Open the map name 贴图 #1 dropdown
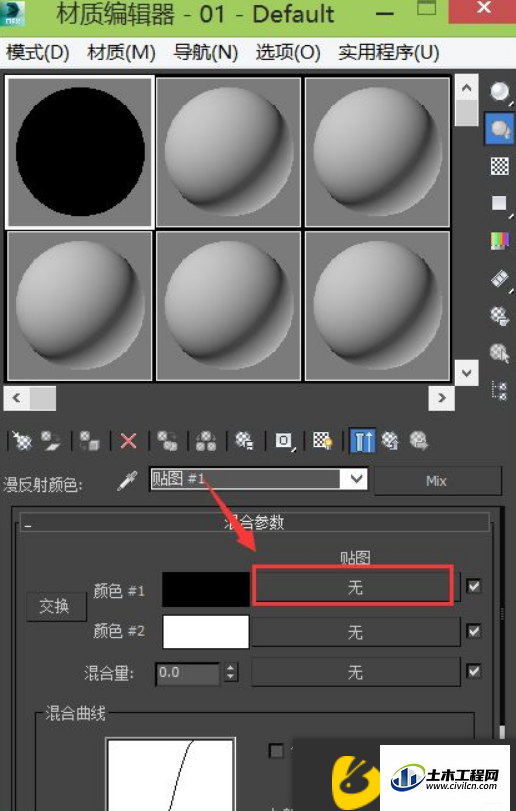Image resolution: width=516 pixels, height=811 pixels. pos(356,479)
